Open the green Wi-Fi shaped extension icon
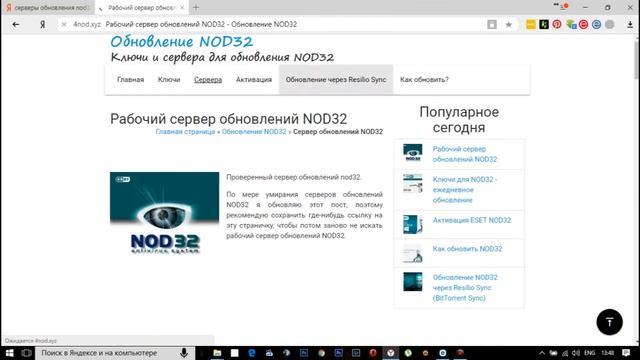Image resolution: width=640 pixels, height=360 pixels. (x=571, y=24)
